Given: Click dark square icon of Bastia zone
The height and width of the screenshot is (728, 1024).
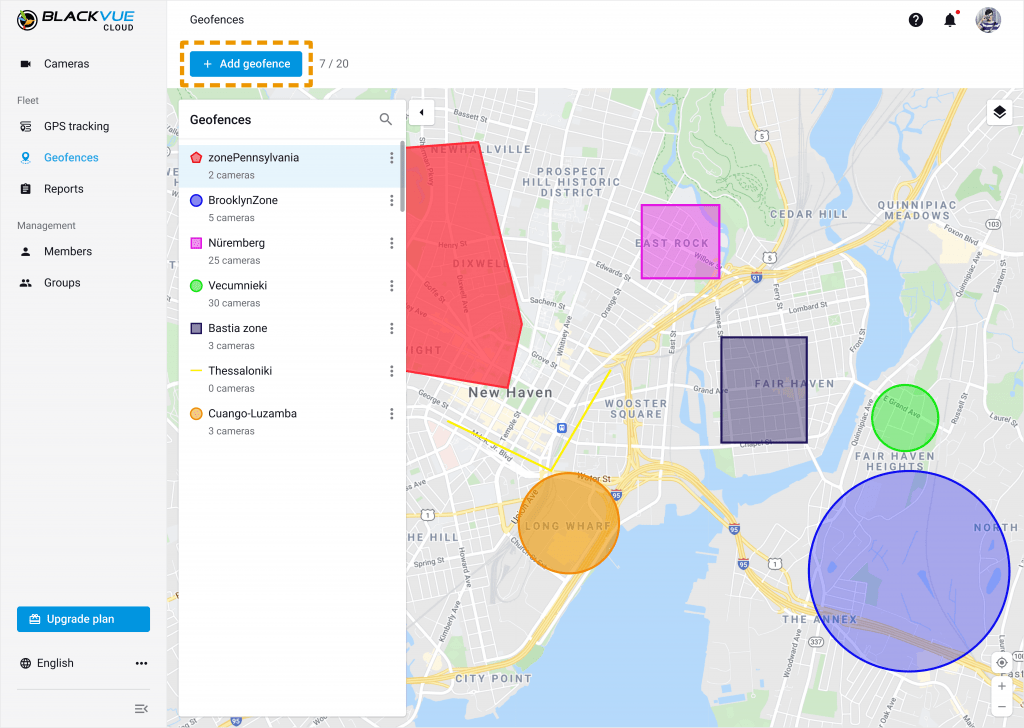Looking at the screenshot, I should click(x=196, y=328).
